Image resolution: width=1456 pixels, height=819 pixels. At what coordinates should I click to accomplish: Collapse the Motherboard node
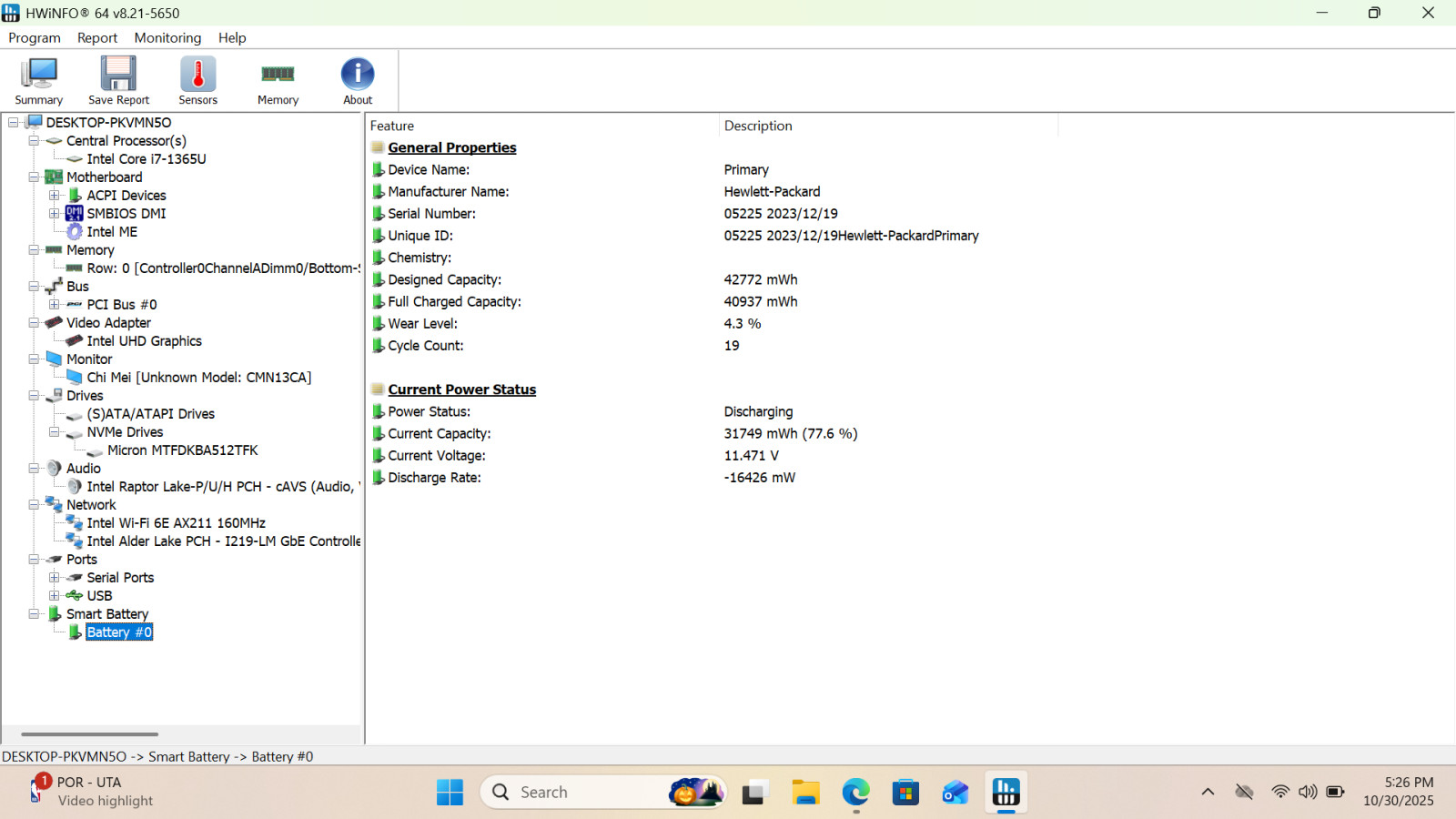34,177
